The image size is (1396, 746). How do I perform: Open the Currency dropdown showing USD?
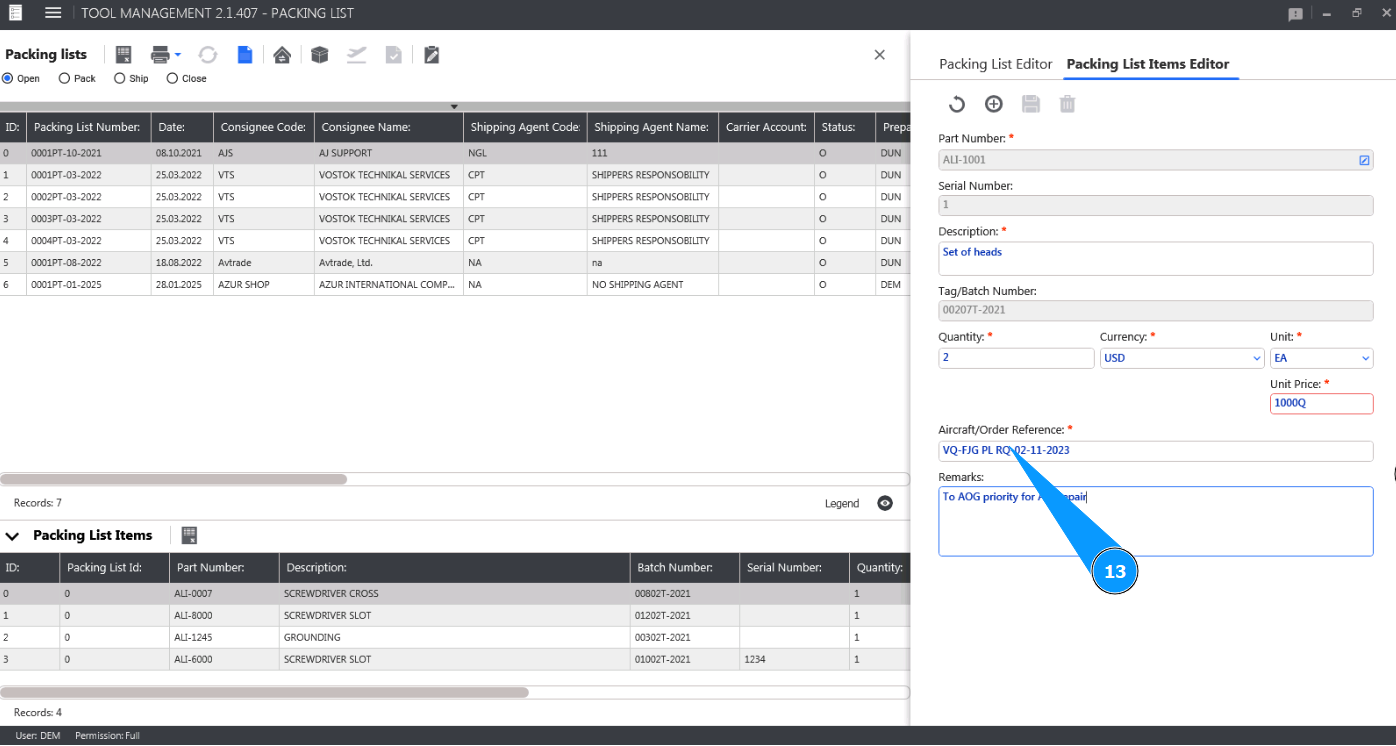(x=1182, y=358)
